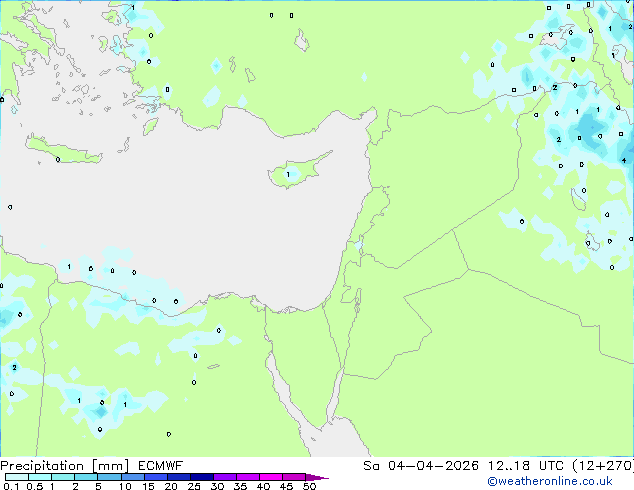Image resolution: width=634 pixels, height=490 pixels.
Task: Click the 'ECMWF' model label
Action: 161,466
